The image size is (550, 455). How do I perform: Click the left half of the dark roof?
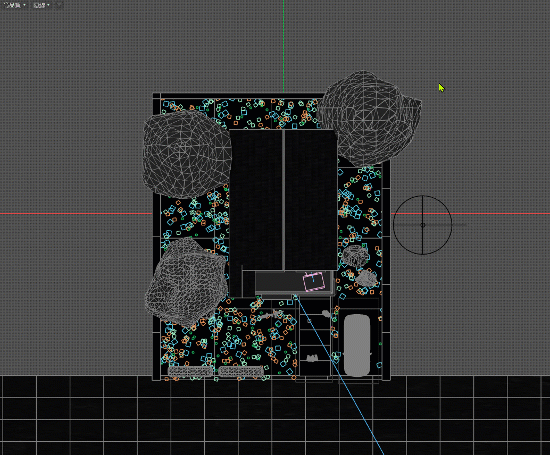256,200
